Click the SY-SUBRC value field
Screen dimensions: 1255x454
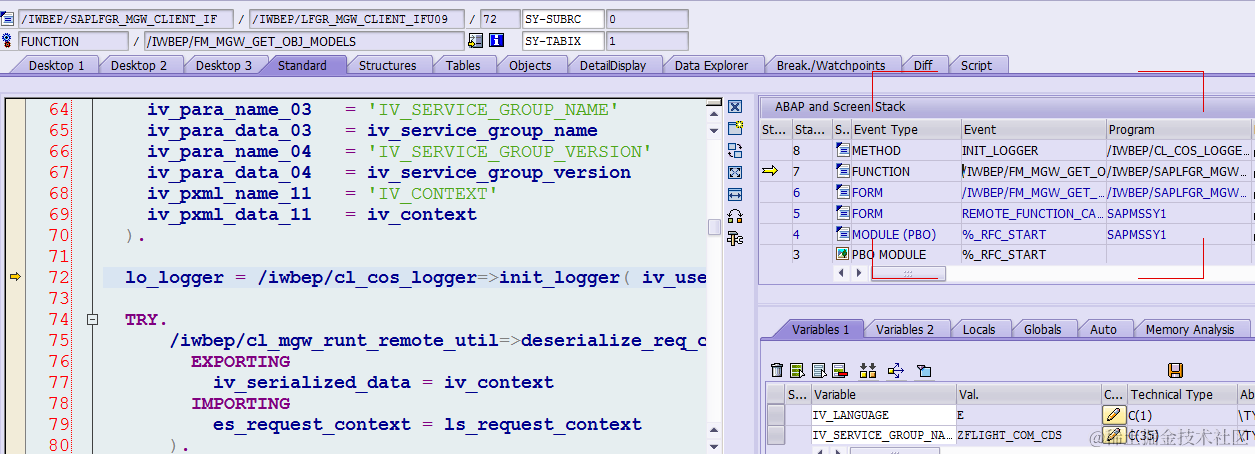tap(647, 19)
